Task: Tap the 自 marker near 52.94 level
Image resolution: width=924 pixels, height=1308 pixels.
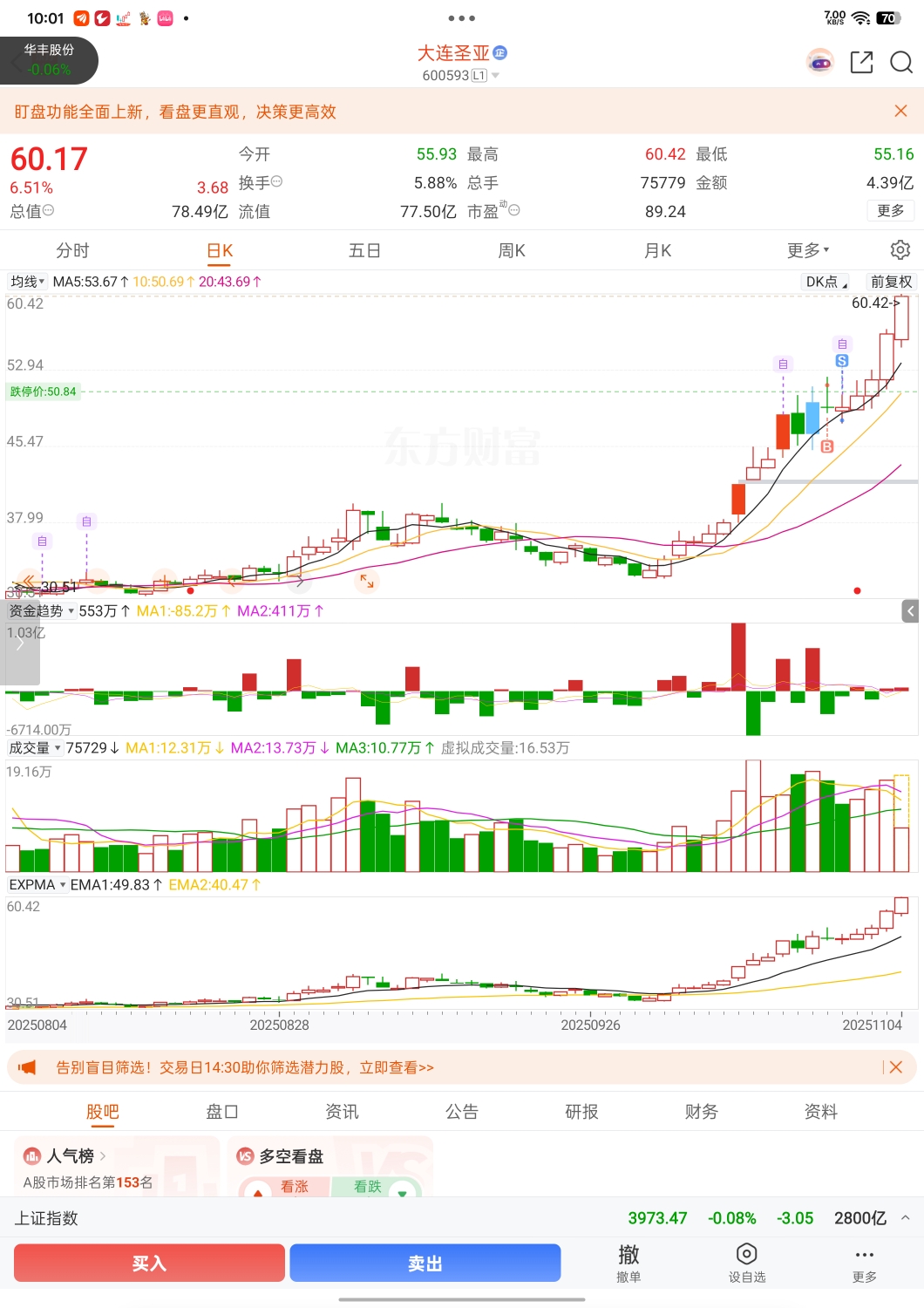Action: click(x=783, y=364)
